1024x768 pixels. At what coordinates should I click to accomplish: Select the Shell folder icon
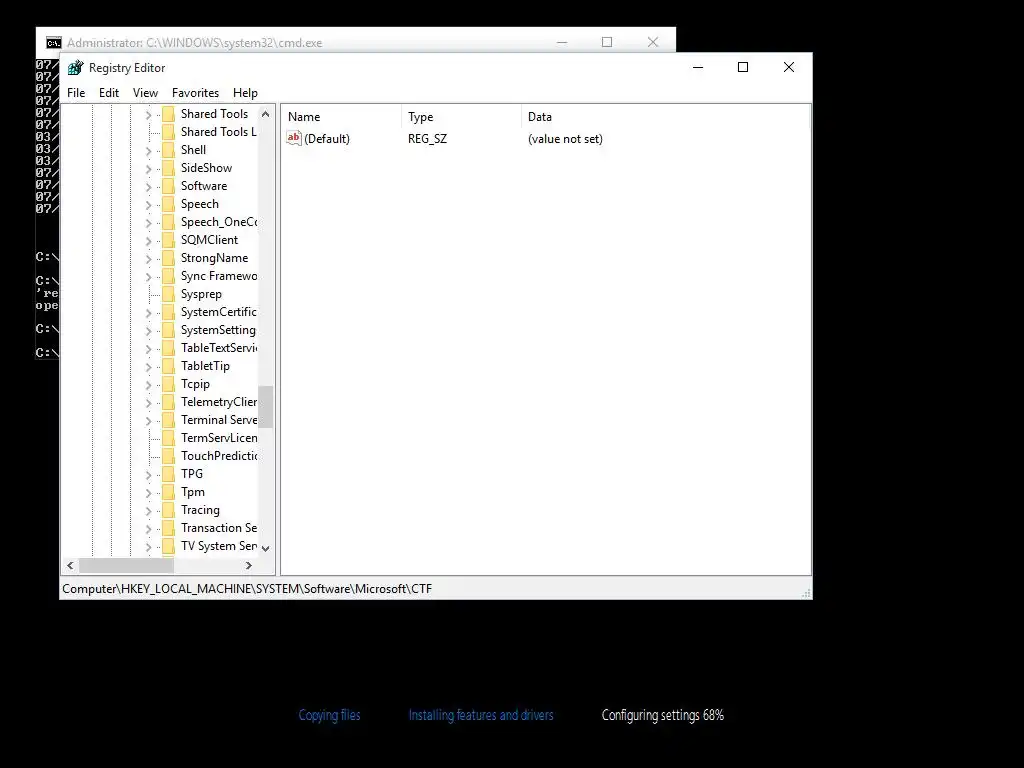click(x=168, y=150)
